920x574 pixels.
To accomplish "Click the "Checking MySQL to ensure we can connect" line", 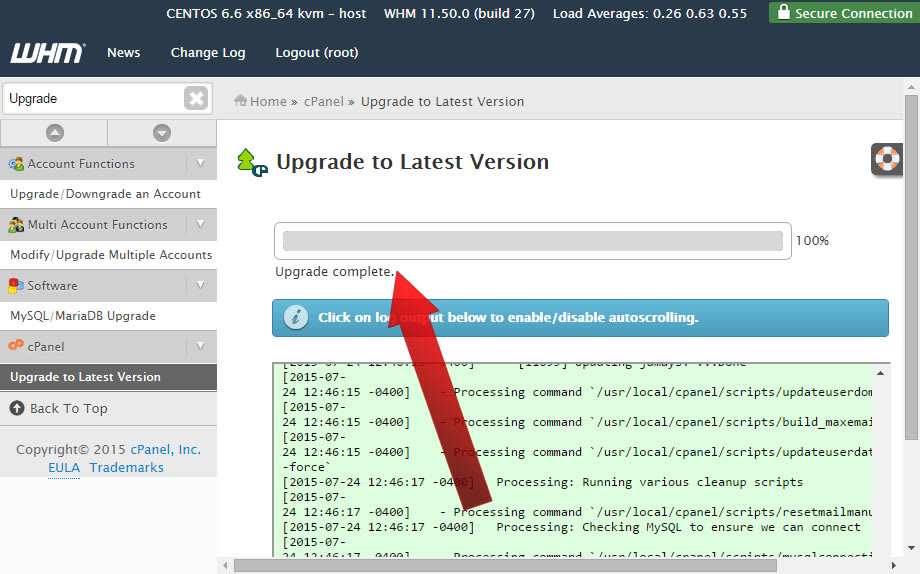I will (x=721, y=527).
